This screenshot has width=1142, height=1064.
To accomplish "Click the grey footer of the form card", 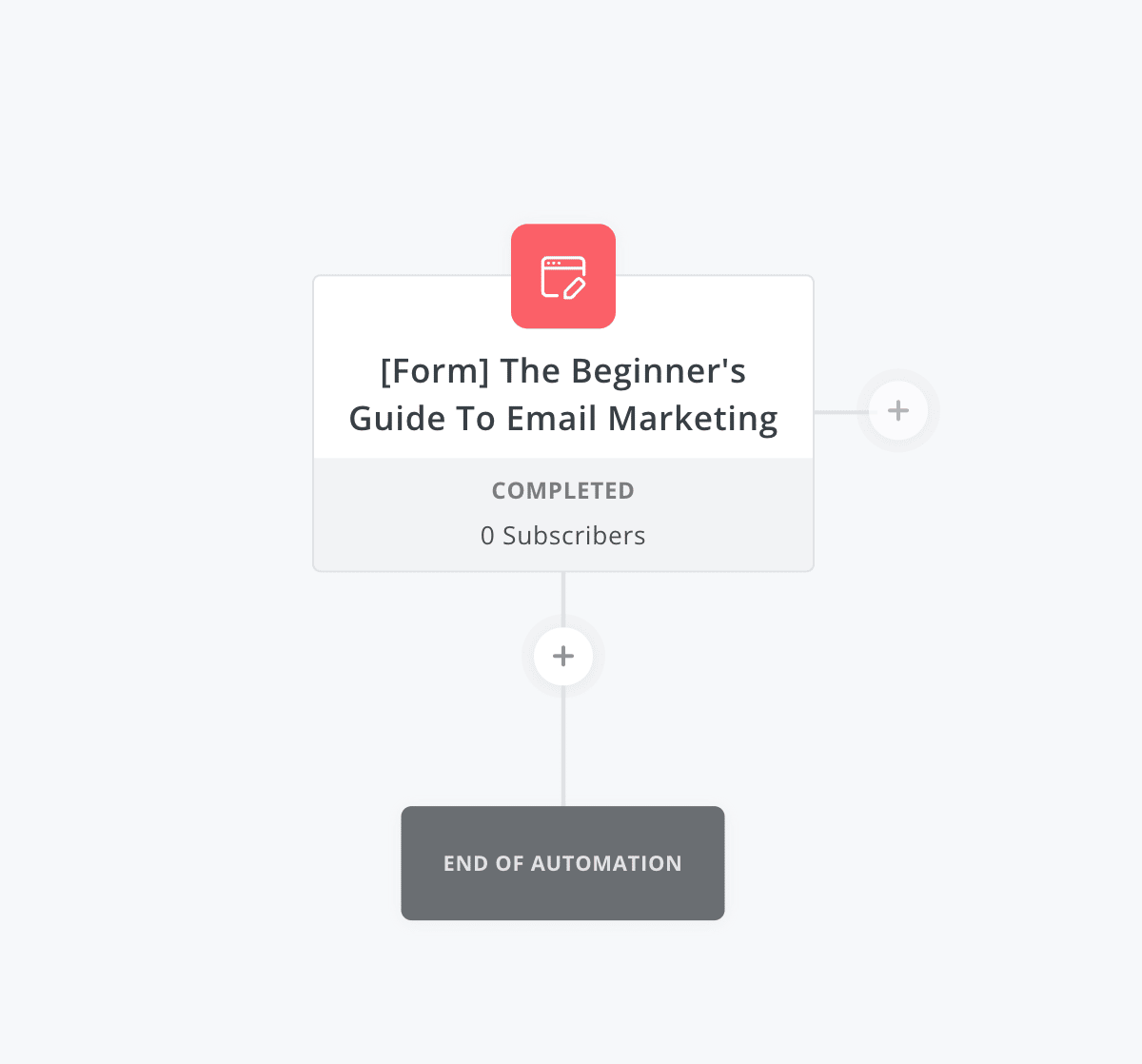I will click(563, 515).
